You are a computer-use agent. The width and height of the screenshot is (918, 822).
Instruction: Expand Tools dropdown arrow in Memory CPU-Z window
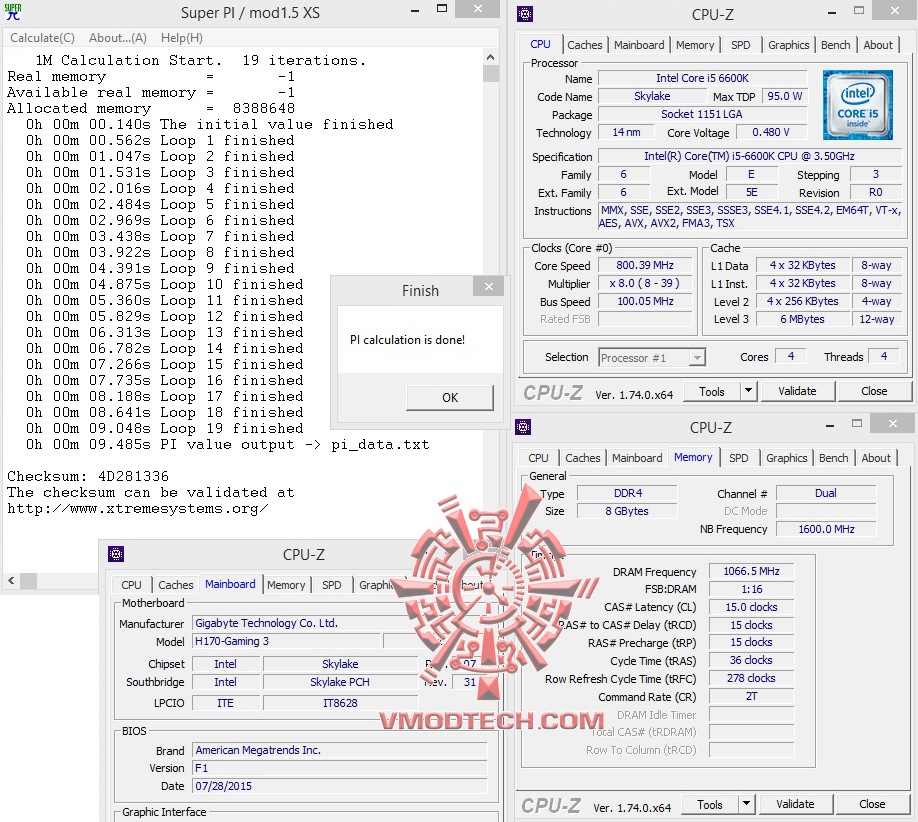click(746, 804)
